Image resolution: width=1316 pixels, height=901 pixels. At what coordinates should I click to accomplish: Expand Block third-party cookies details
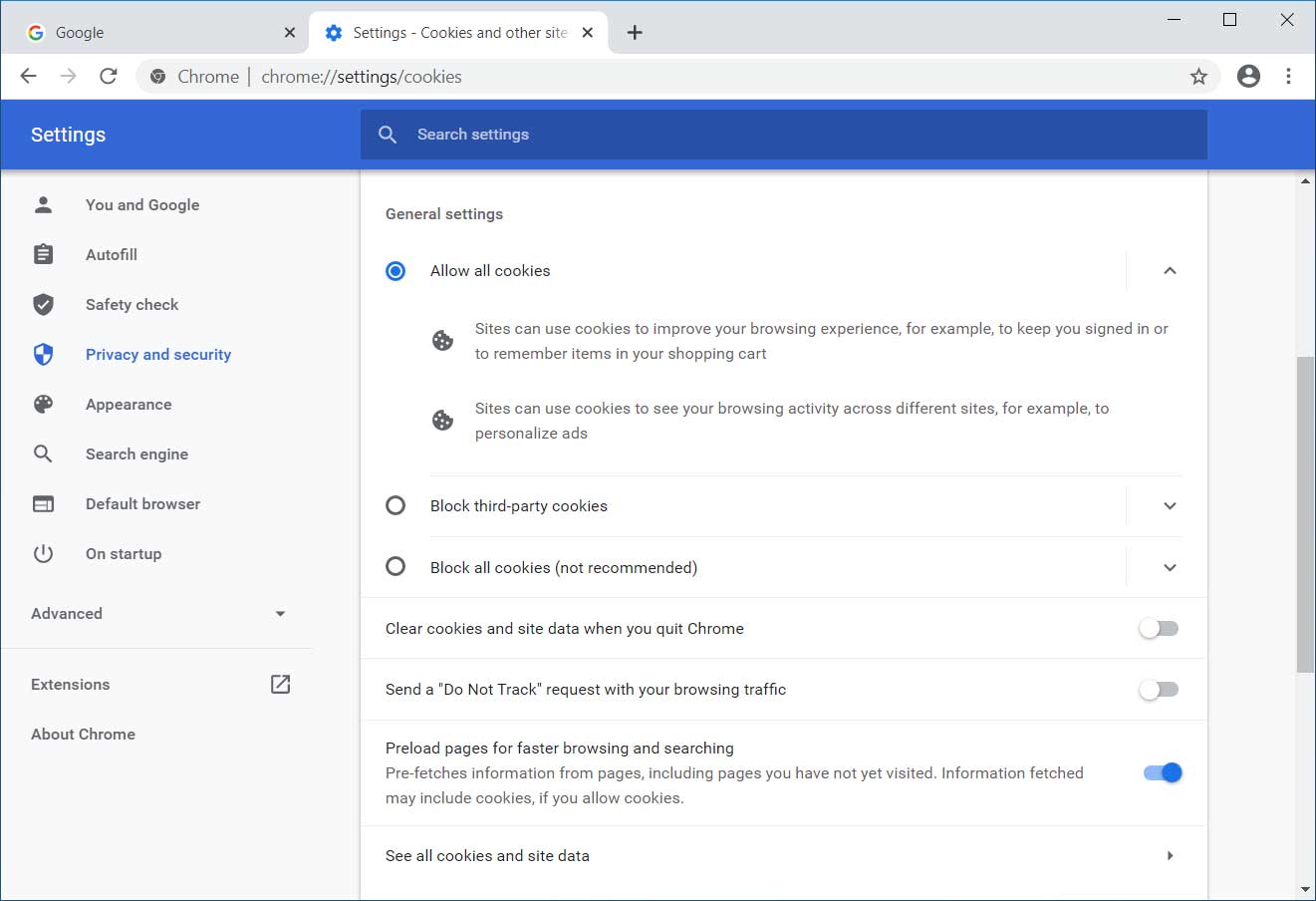click(x=1170, y=505)
